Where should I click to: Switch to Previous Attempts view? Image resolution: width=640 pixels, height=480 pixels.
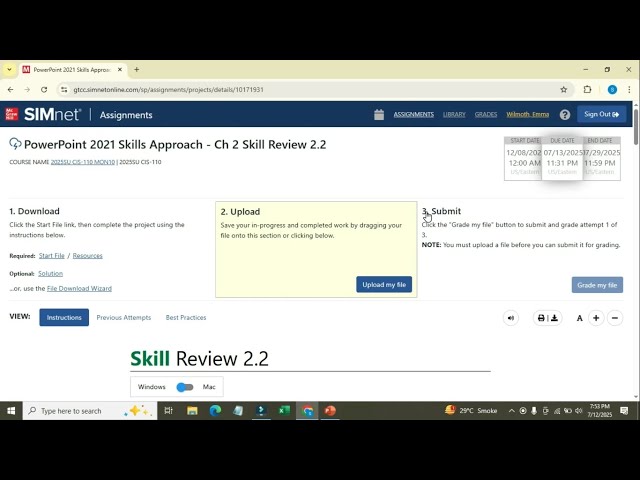pyautogui.click(x=124, y=318)
